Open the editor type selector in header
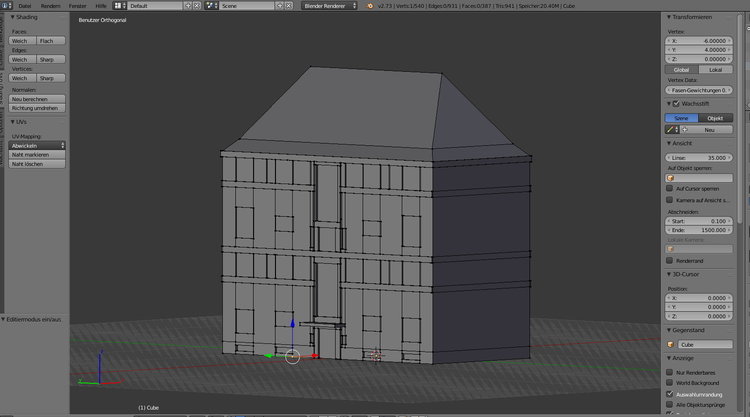The image size is (750, 417). (x=7, y=6)
